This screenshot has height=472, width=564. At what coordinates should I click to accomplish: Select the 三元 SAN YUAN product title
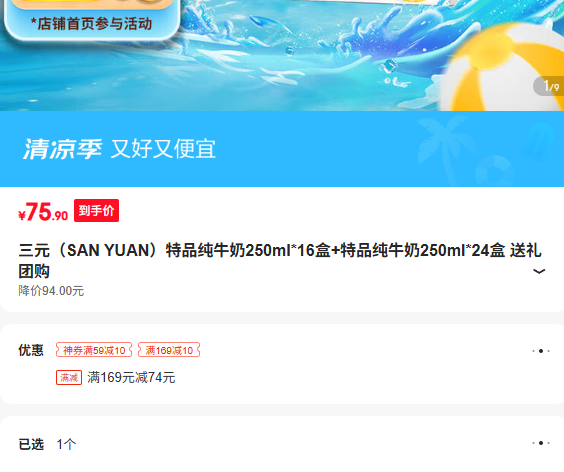pos(280,260)
